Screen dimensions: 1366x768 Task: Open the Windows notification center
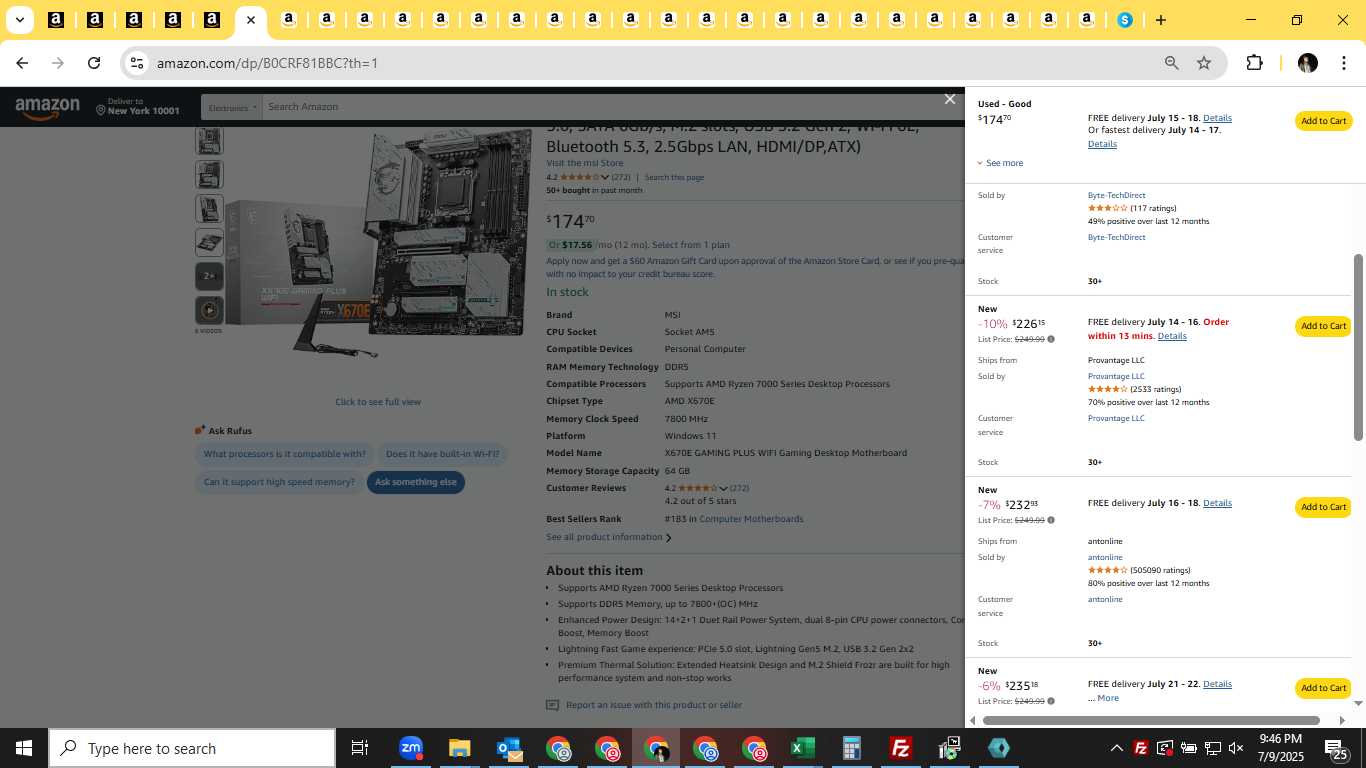click(1337, 748)
